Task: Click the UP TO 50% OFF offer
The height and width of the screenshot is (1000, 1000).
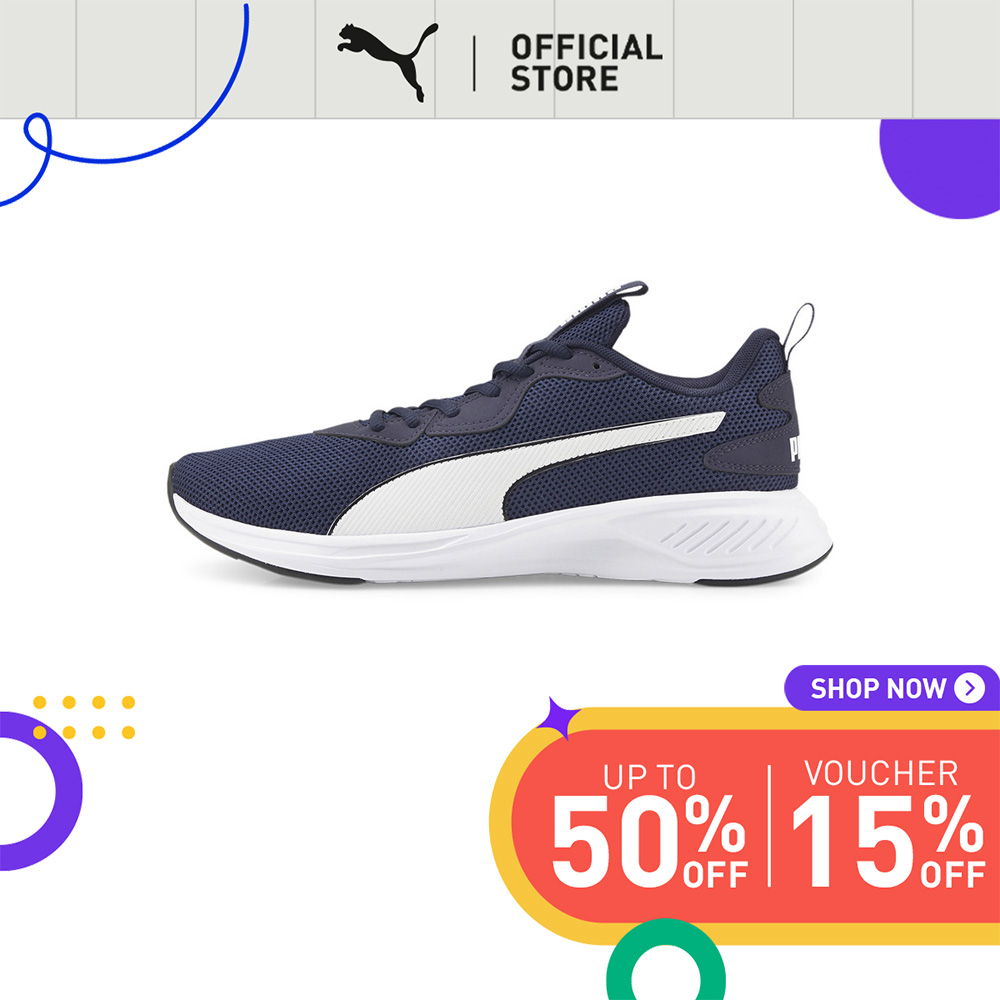Action: coord(649,826)
